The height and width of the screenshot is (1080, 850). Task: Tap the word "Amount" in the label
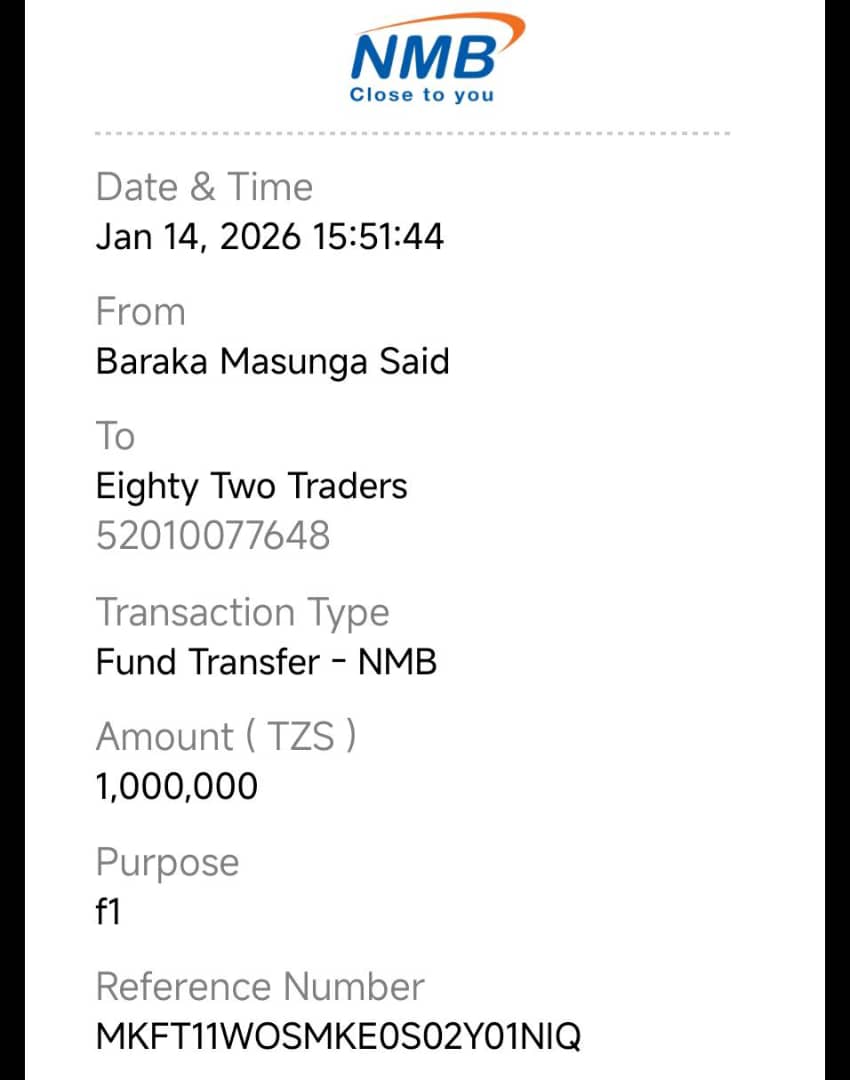(x=165, y=737)
